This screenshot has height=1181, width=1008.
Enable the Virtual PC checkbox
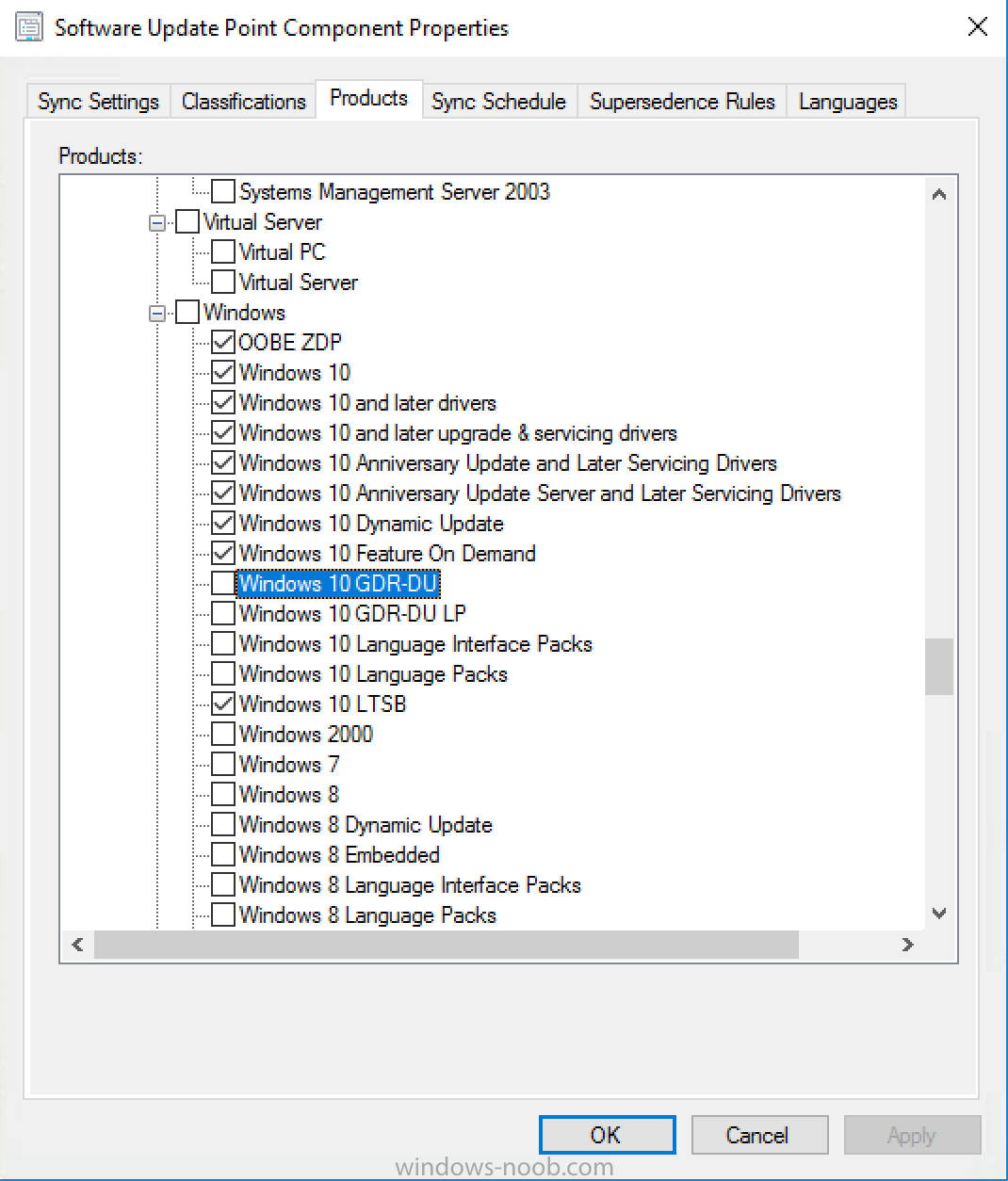[x=223, y=252]
